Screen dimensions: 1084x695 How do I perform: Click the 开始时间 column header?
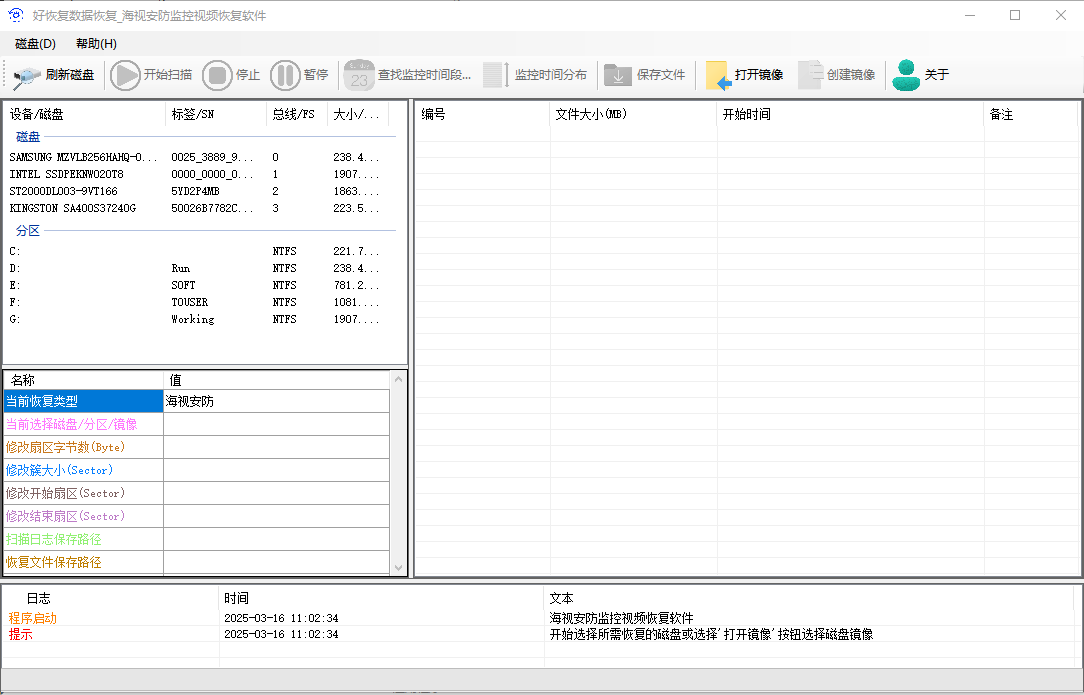coord(850,114)
